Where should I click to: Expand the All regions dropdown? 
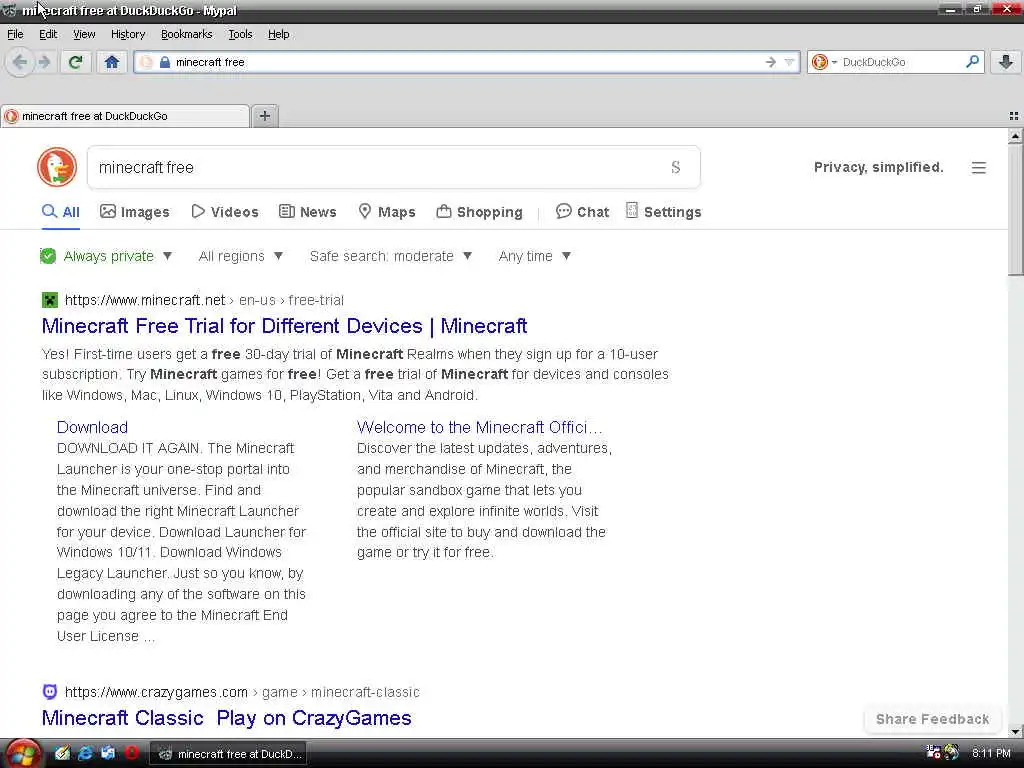(x=240, y=256)
